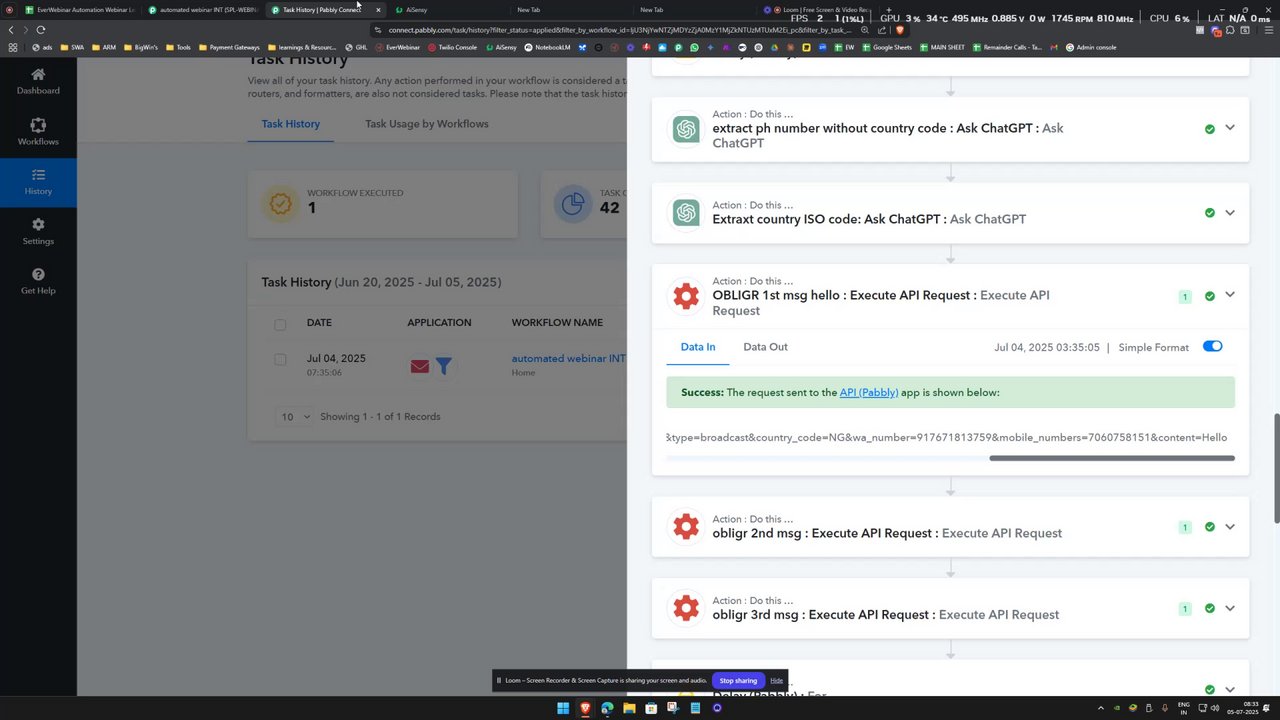Open Workflows in the sidebar

38,132
